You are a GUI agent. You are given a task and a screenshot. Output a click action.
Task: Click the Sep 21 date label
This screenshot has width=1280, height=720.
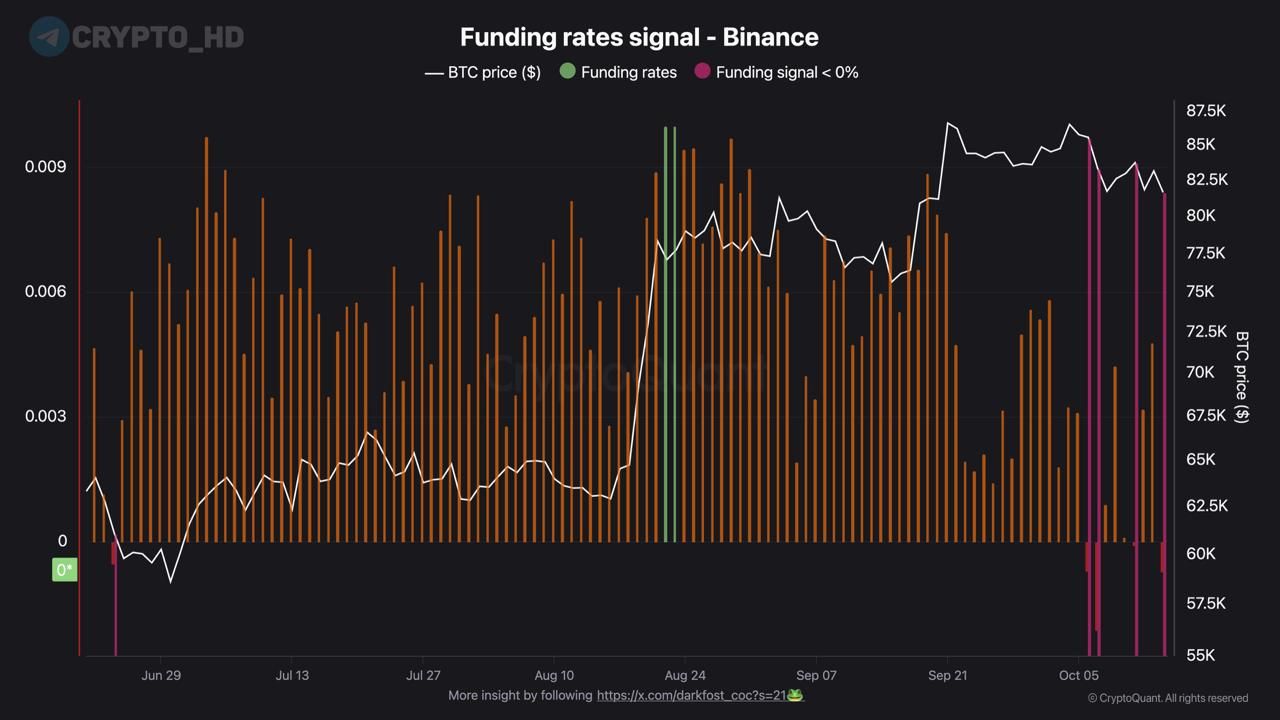pyautogui.click(x=947, y=675)
